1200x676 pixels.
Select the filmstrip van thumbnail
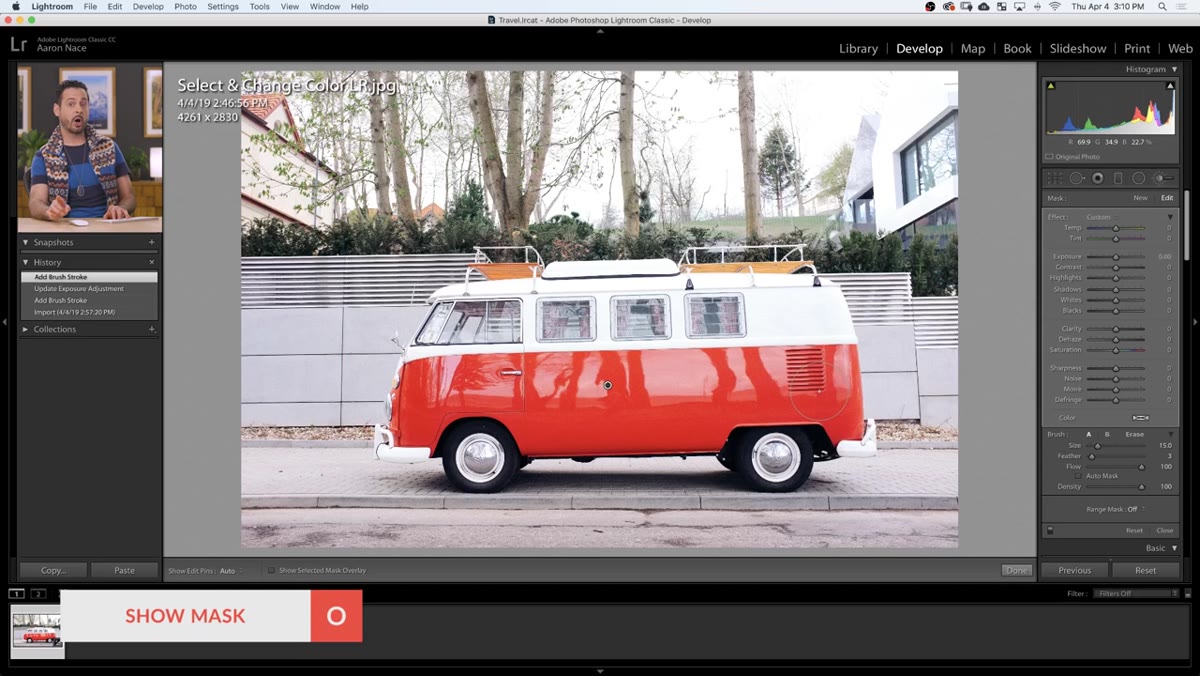tap(37, 630)
